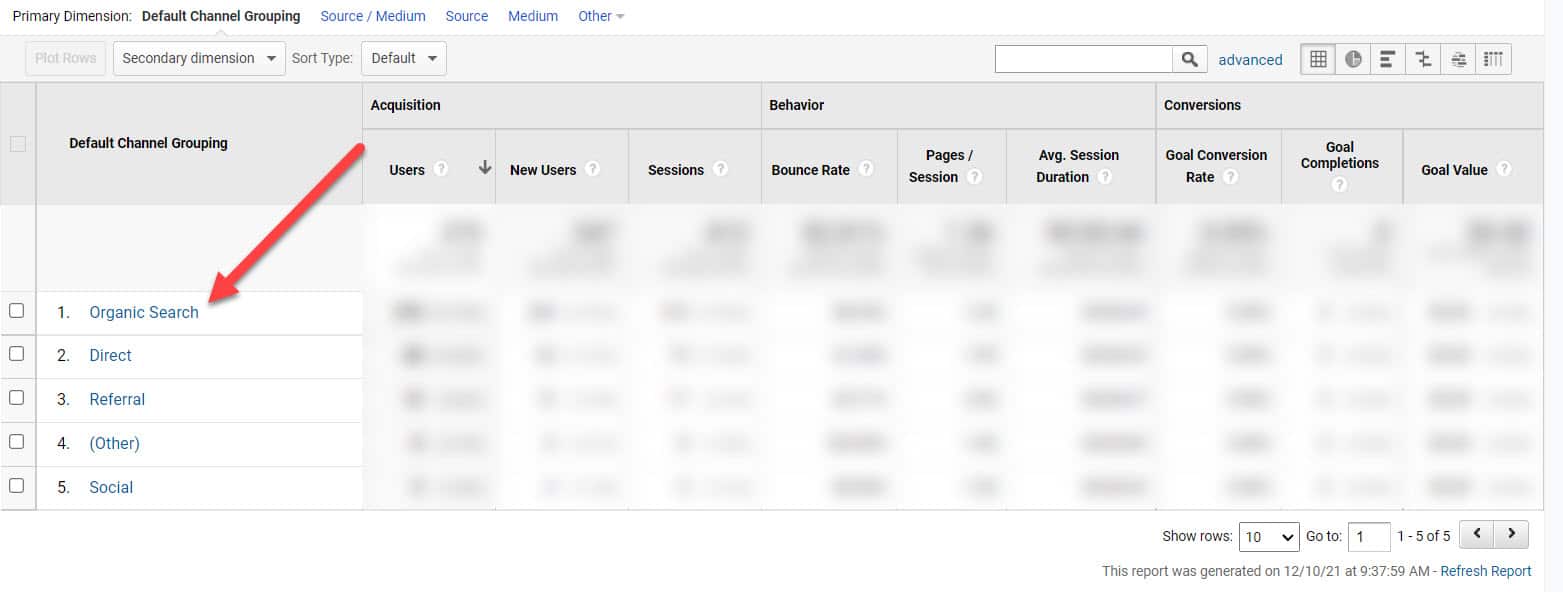Viewport: 1563px width, 592px height.
Task: Switch to the Term cloud view
Action: 1459,59
